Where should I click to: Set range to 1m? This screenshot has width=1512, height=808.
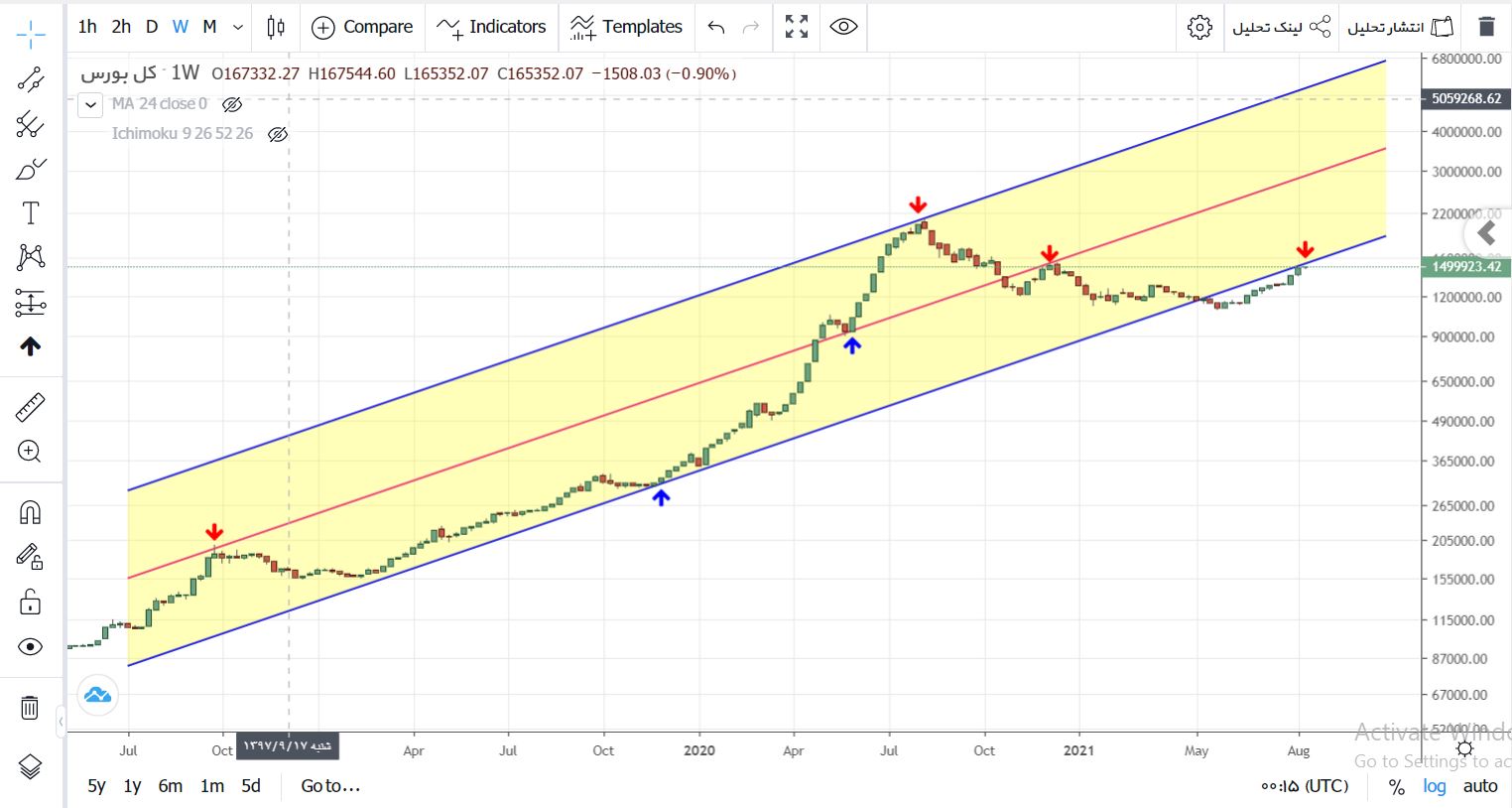(212, 786)
